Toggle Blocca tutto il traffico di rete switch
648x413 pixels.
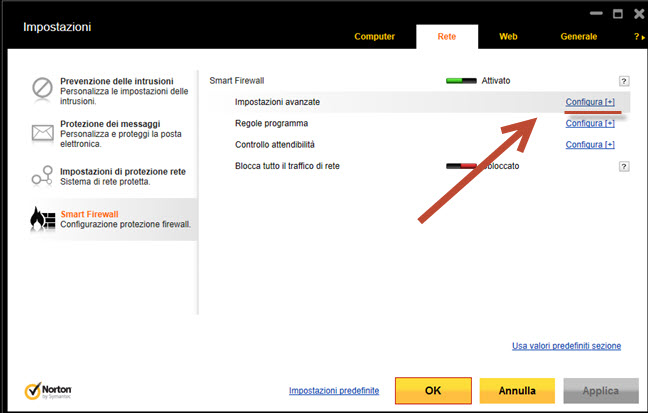click(x=461, y=166)
